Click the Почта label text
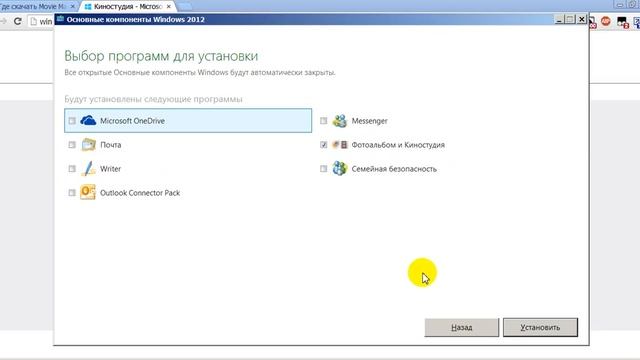The height and width of the screenshot is (360, 640). [x=111, y=144]
